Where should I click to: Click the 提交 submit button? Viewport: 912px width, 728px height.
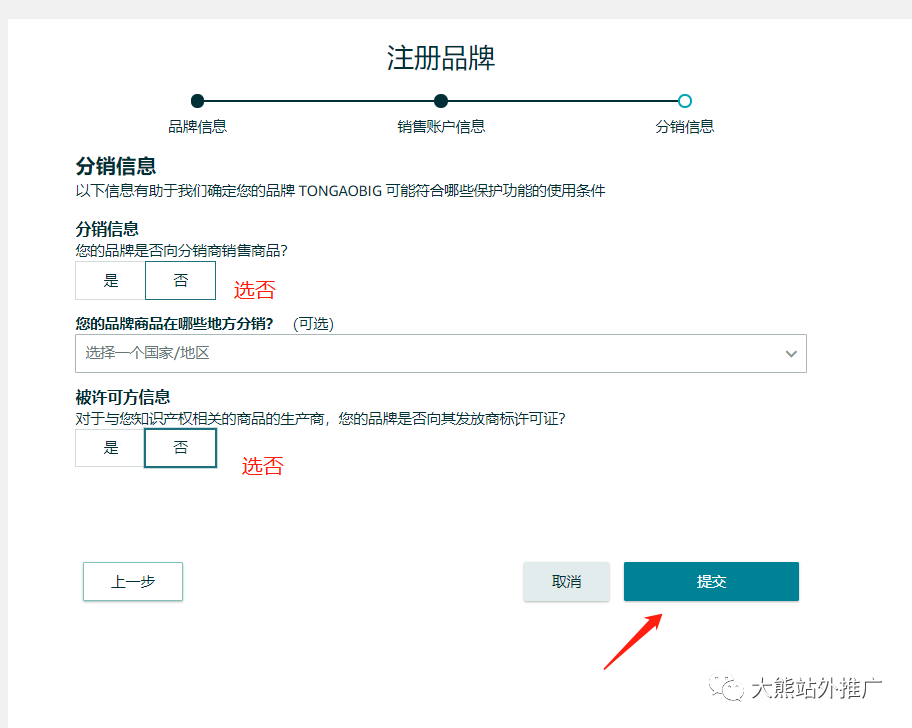(710, 581)
